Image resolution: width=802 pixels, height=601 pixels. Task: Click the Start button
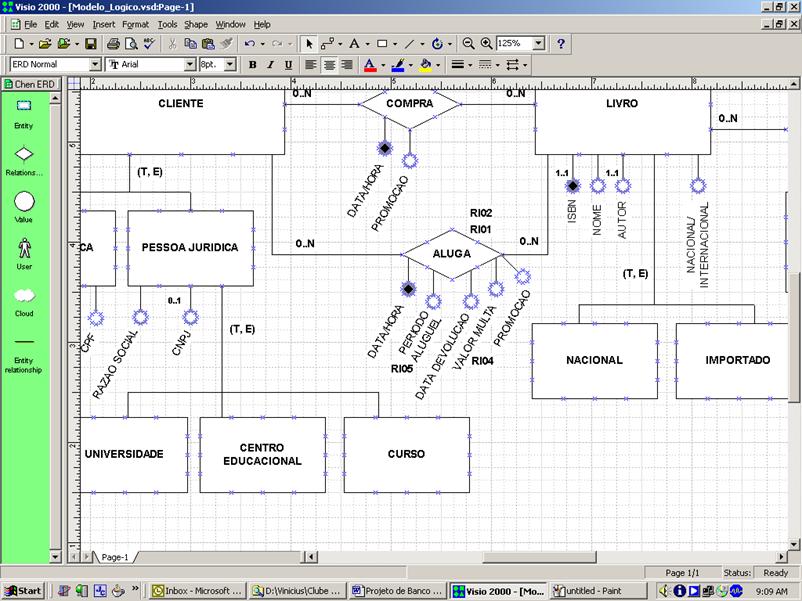point(22,591)
